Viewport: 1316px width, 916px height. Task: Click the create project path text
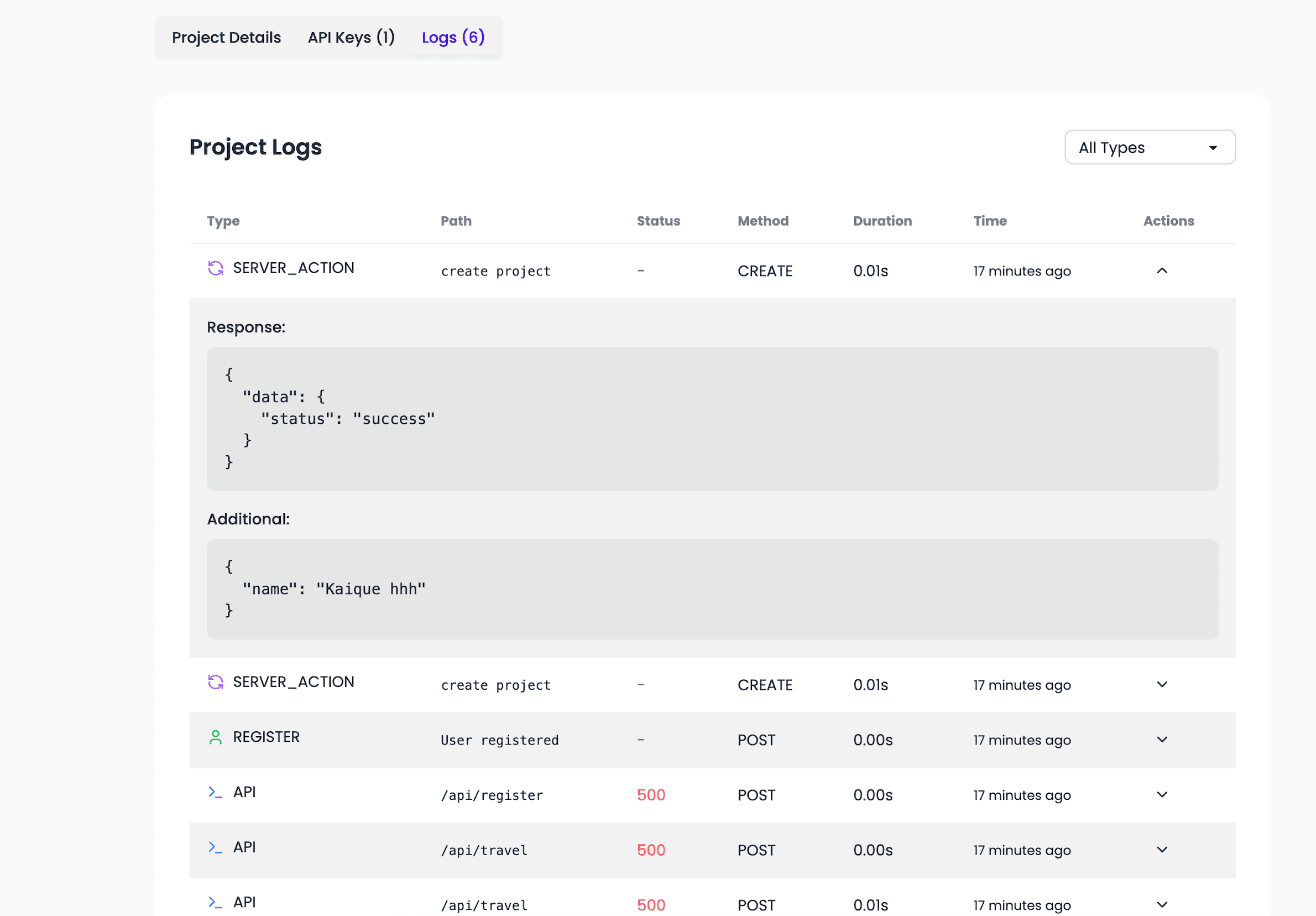495,270
